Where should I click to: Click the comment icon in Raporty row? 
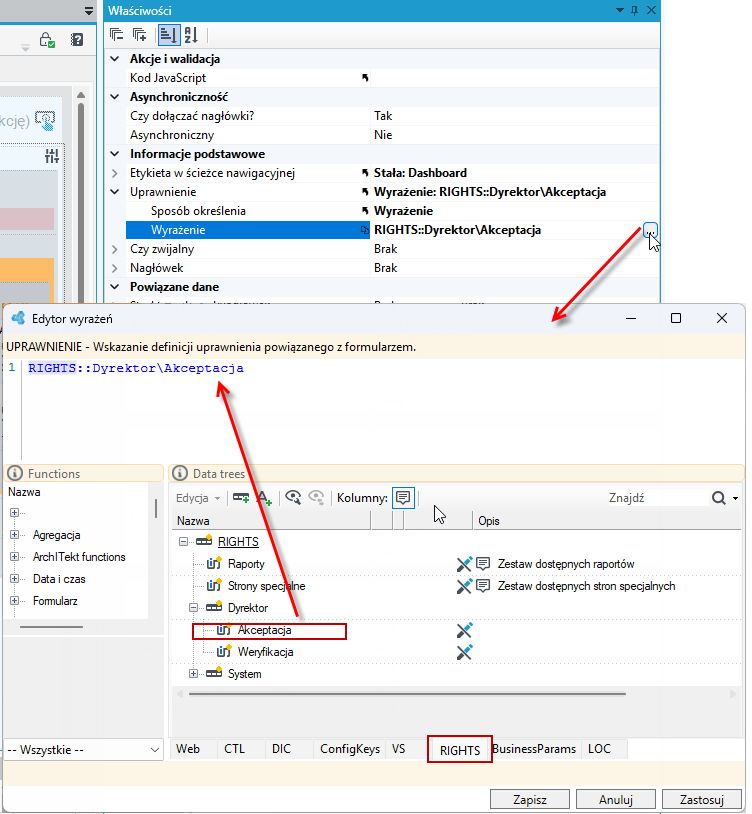point(483,564)
